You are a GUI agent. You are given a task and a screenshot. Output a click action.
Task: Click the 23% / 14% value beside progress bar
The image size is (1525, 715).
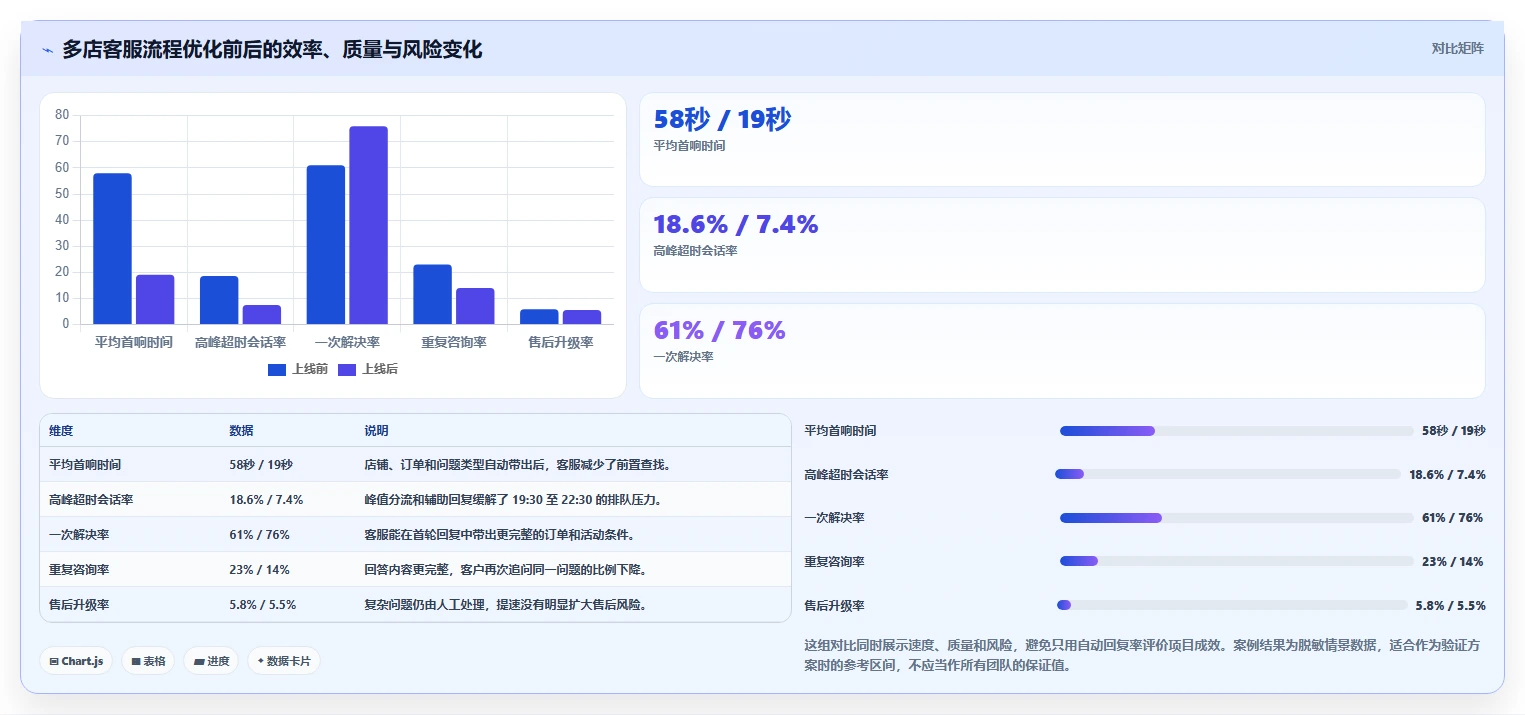1452,562
